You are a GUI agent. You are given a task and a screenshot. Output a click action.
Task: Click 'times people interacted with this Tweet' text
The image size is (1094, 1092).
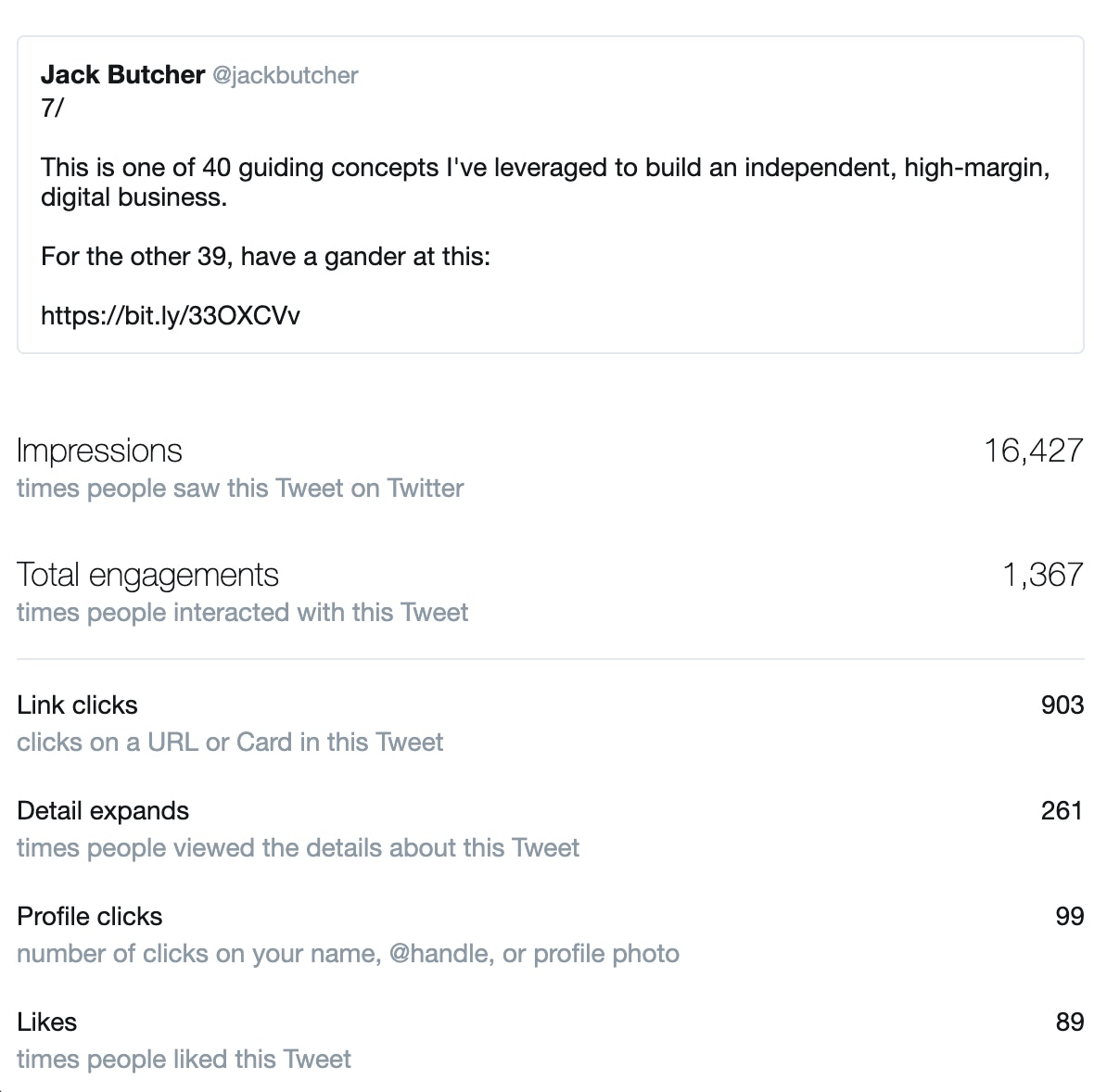point(242,613)
